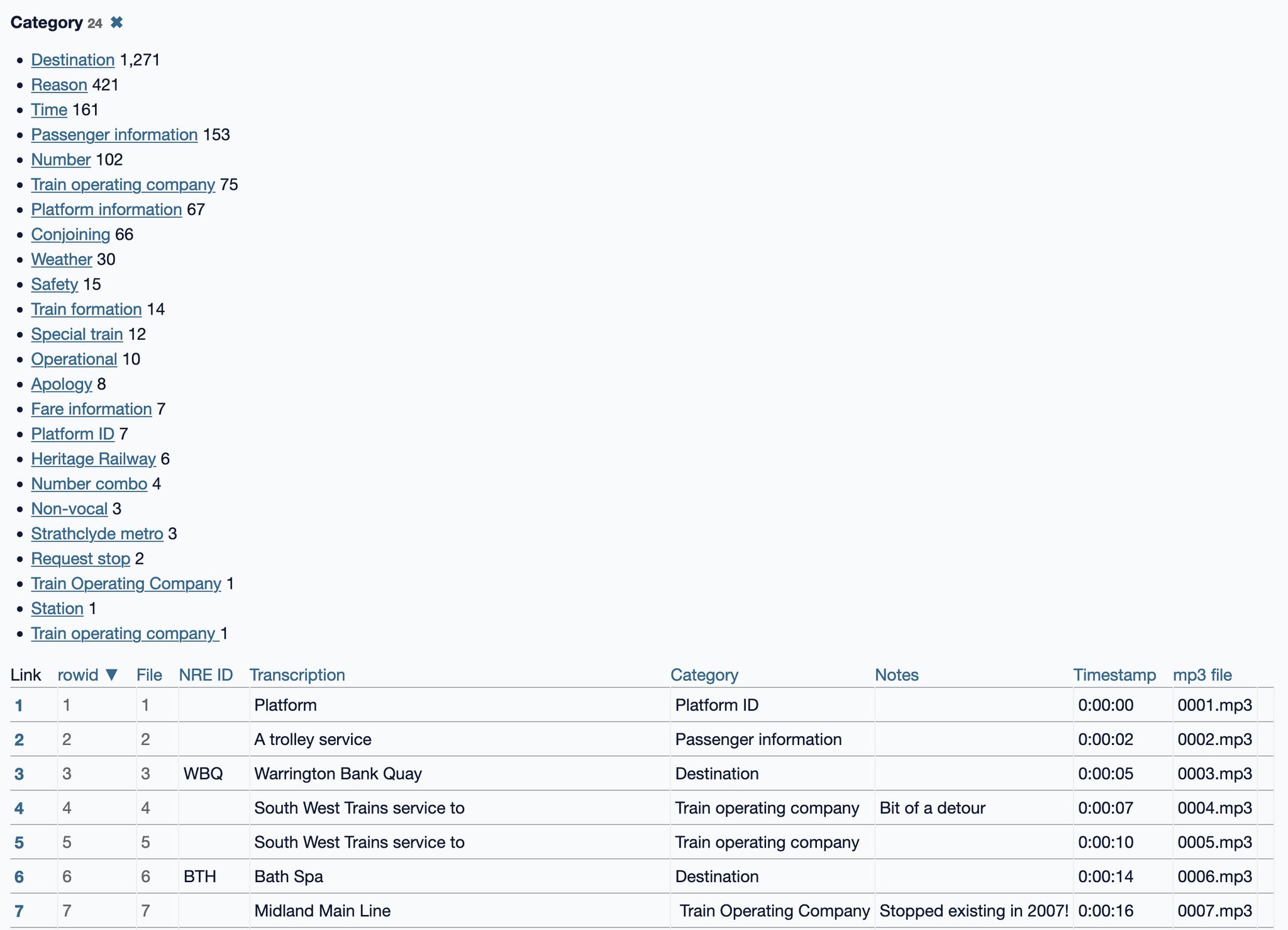Filter rows by Request stop category
Viewport: 1288px width, 930px height.
[80, 558]
